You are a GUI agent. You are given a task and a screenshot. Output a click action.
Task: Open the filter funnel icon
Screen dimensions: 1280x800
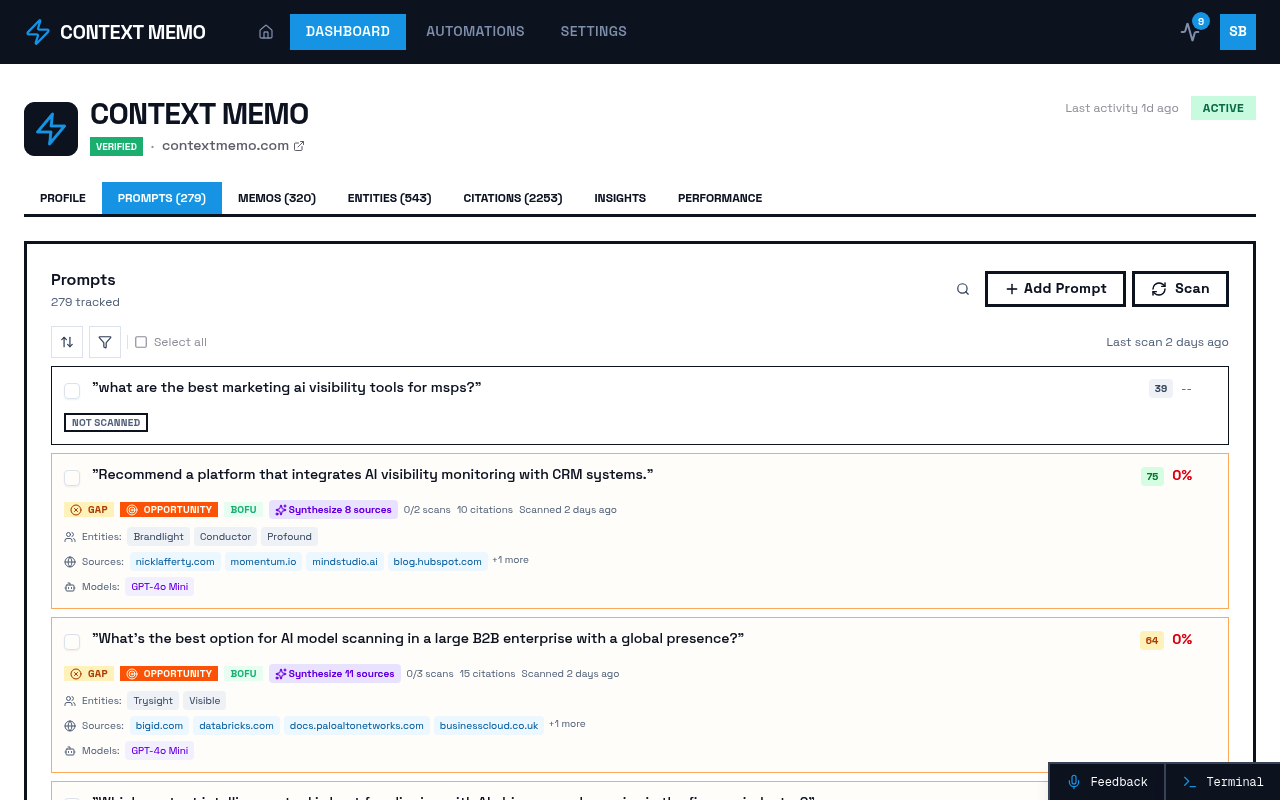(105, 342)
